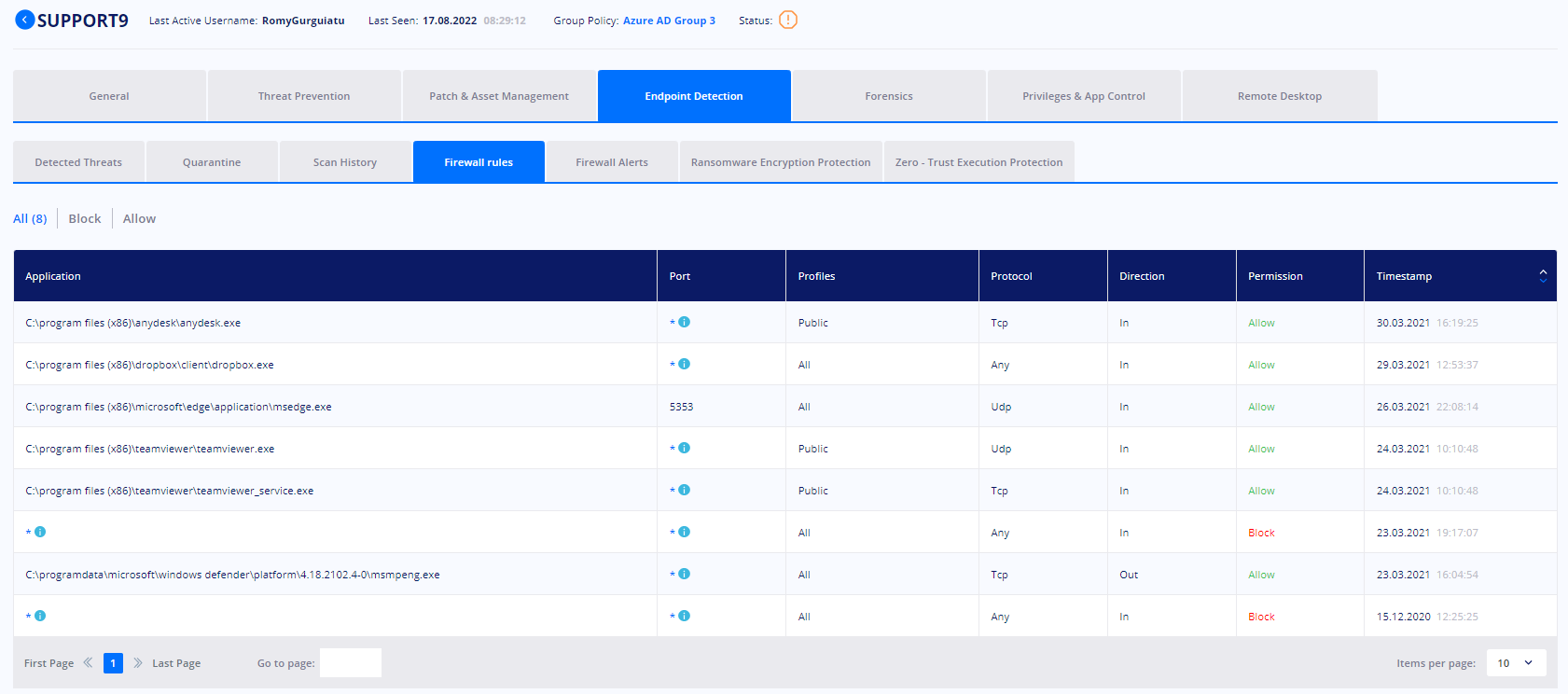
Task: Click First Page link
Action: coord(49,663)
